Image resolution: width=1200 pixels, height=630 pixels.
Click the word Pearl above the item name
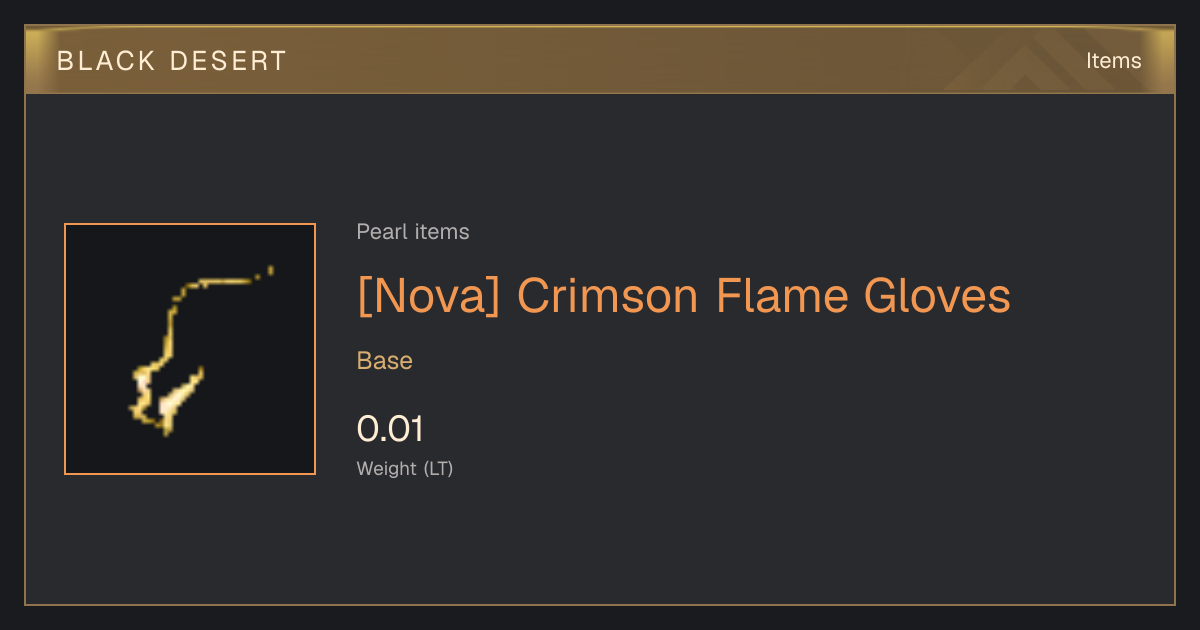coord(378,232)
